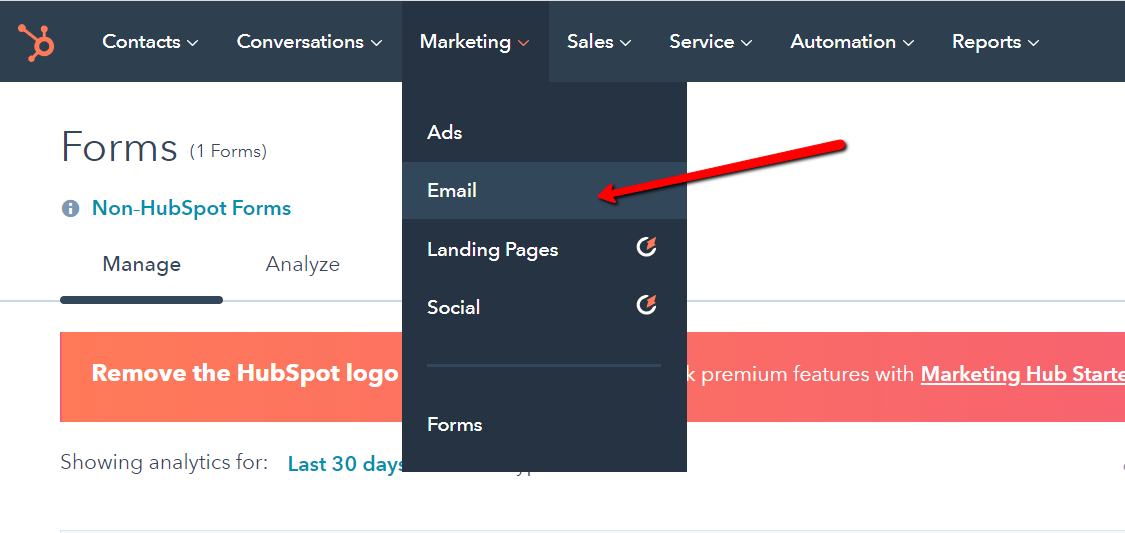
Task: Expand the Contacts dropdown menu
Action: [x=150, y=42]
